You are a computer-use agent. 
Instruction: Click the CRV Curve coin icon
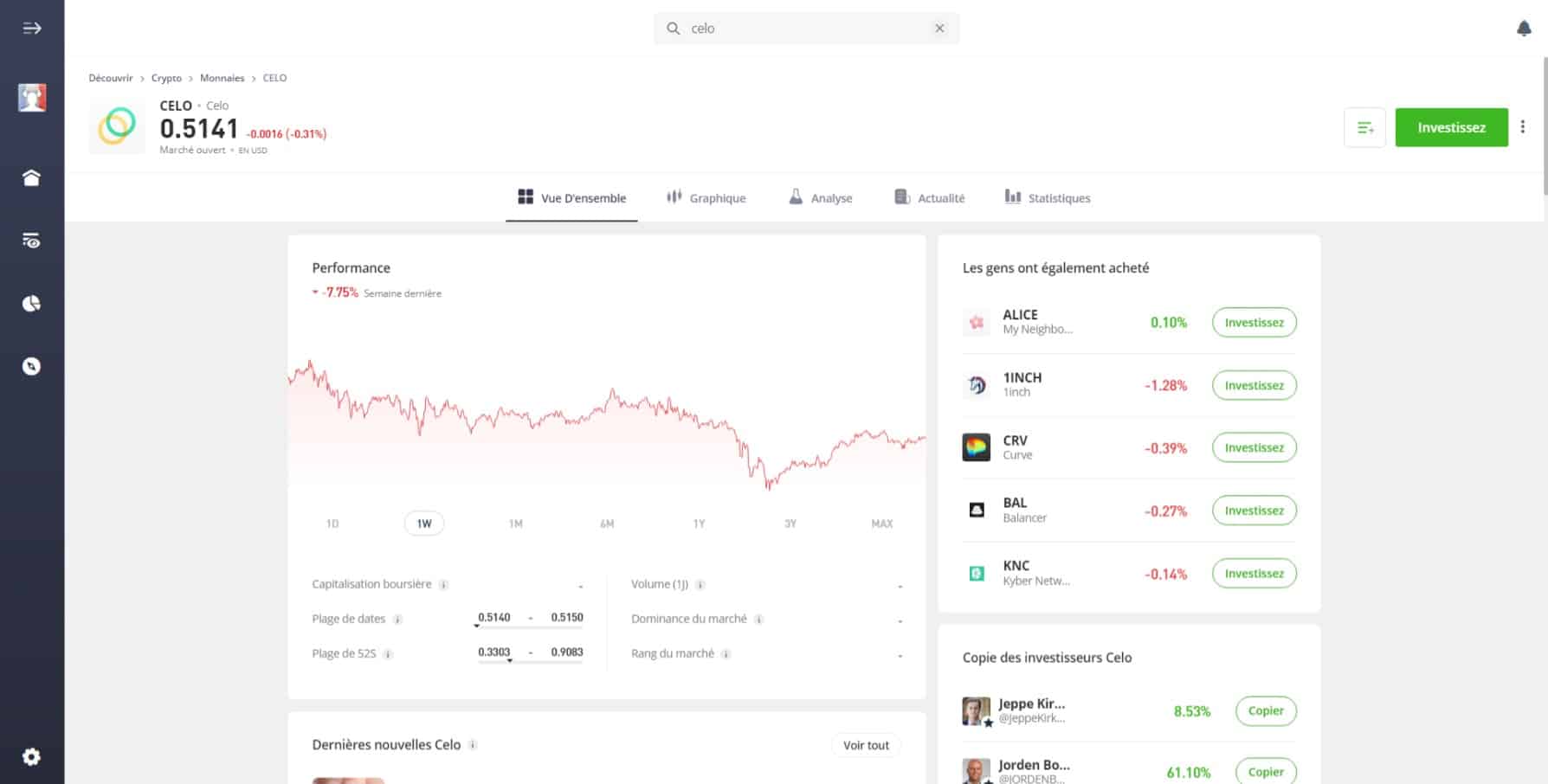(977, 447)
